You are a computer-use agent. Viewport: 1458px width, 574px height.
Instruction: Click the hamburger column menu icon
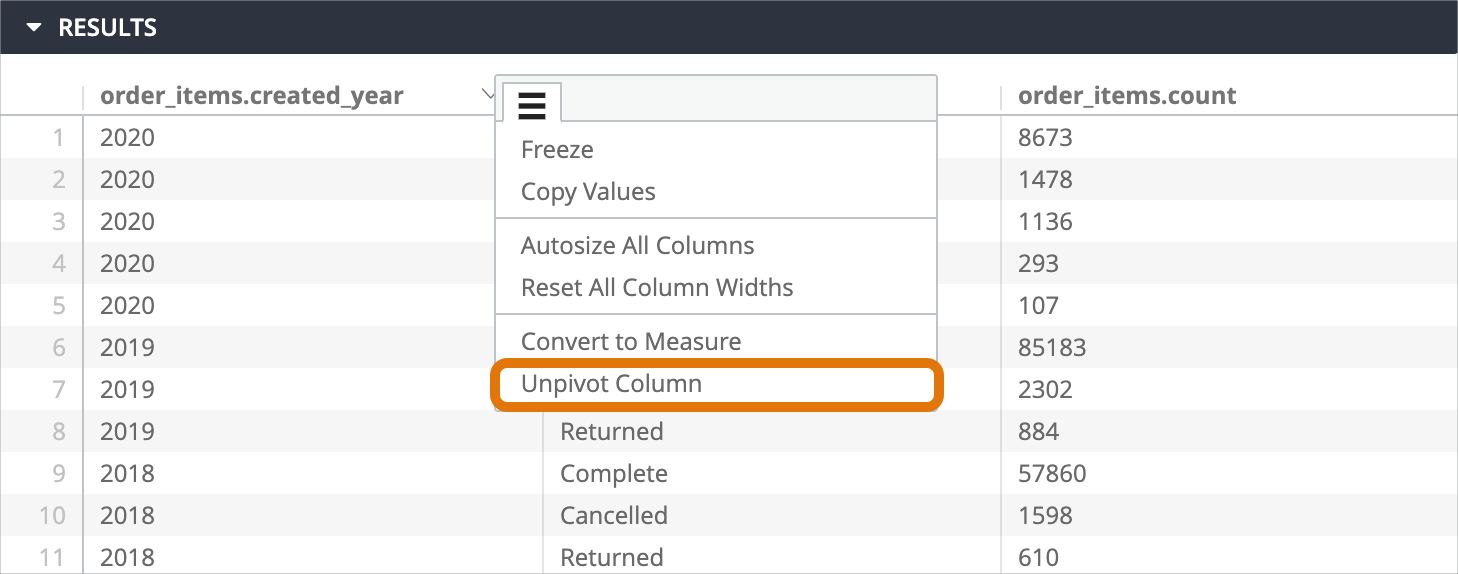coord(532,103)
